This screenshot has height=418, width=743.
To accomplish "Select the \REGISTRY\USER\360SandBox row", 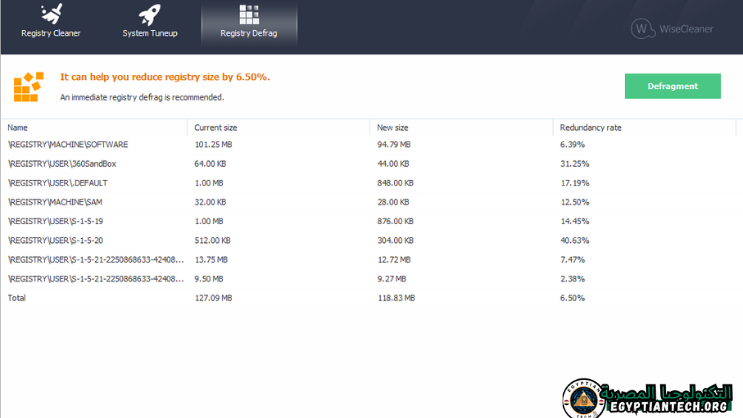I will (x=62, y=164).
